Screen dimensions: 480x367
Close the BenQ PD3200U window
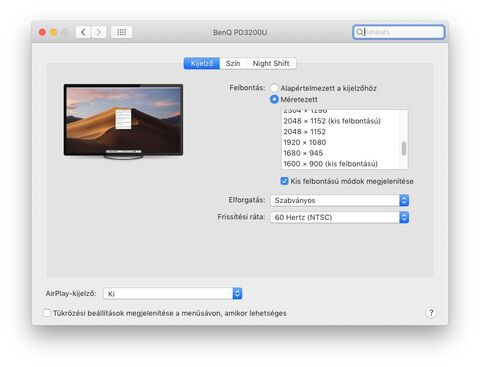42,32
